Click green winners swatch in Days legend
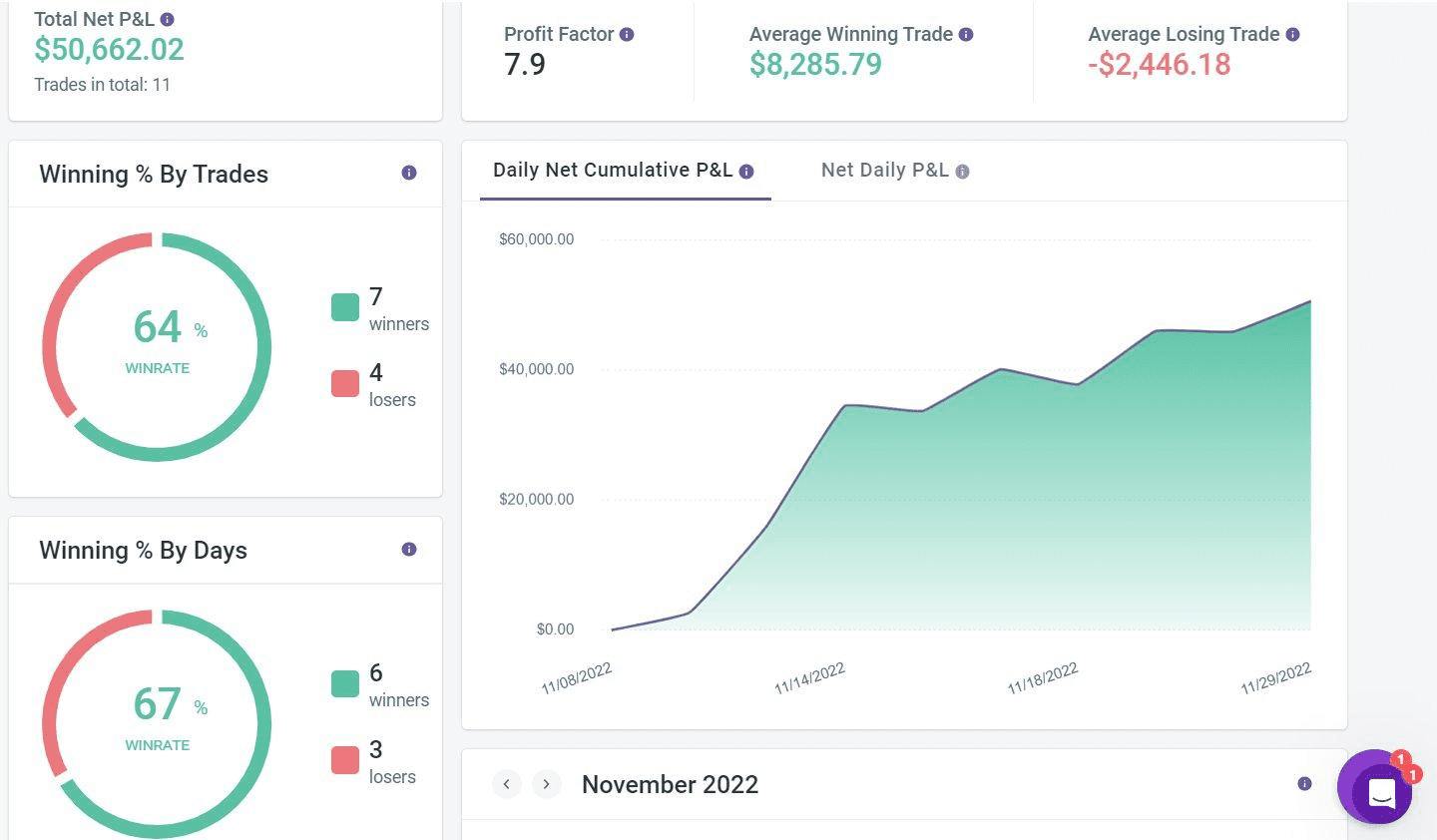The width and height of the screenshot is (1437, 840). pyautogui.click(x=345, y=683)
